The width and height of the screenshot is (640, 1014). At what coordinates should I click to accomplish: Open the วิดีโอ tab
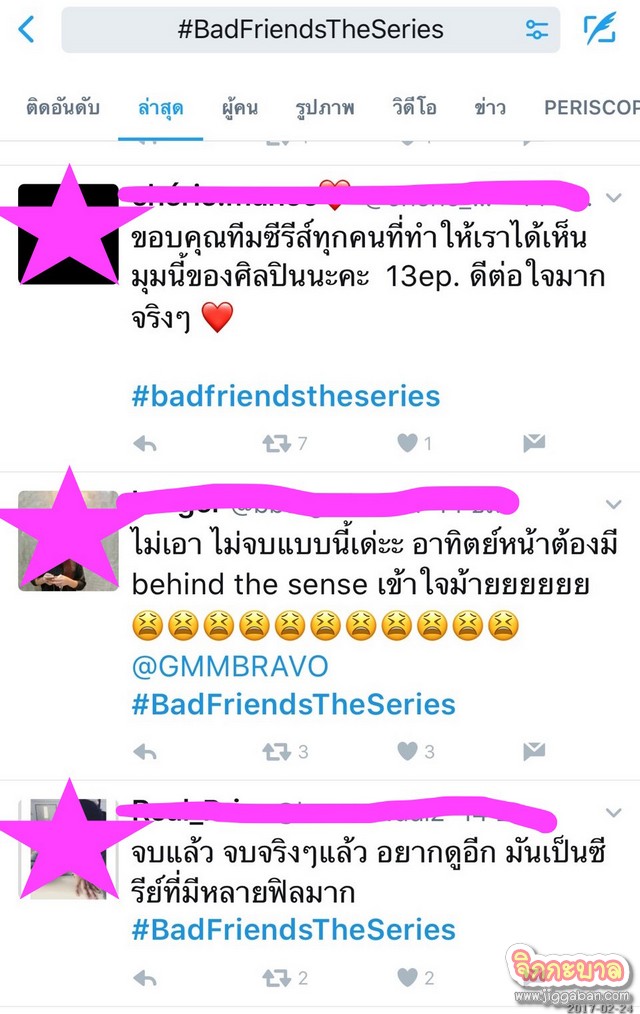coord(414,107)
